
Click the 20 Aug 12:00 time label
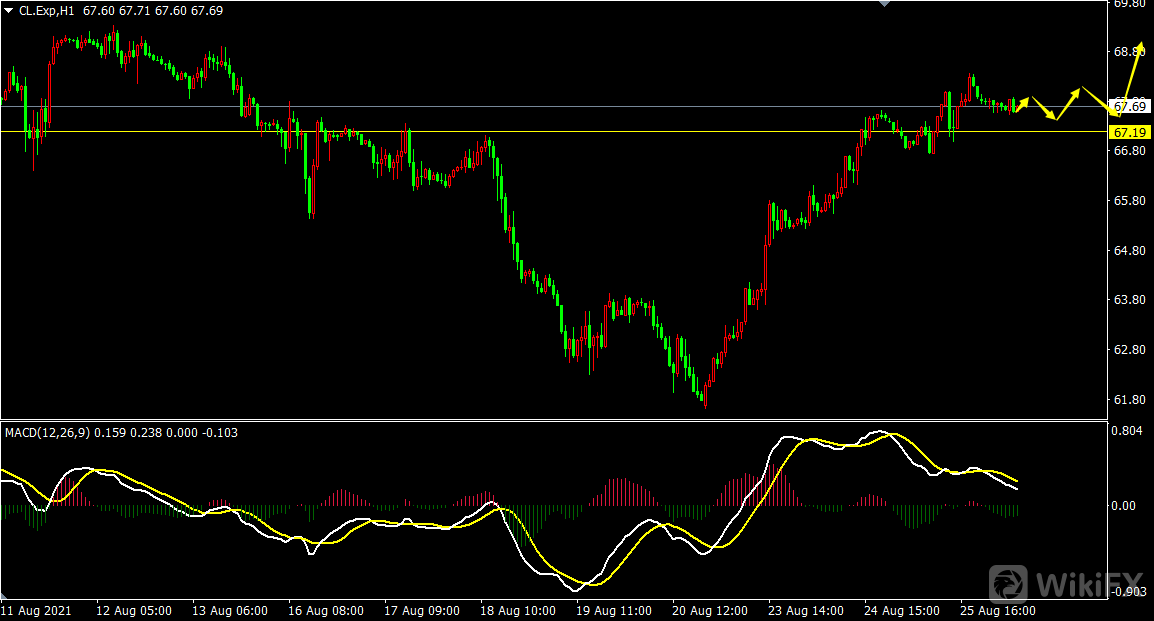pyautogui.click(x=709, y=610)
